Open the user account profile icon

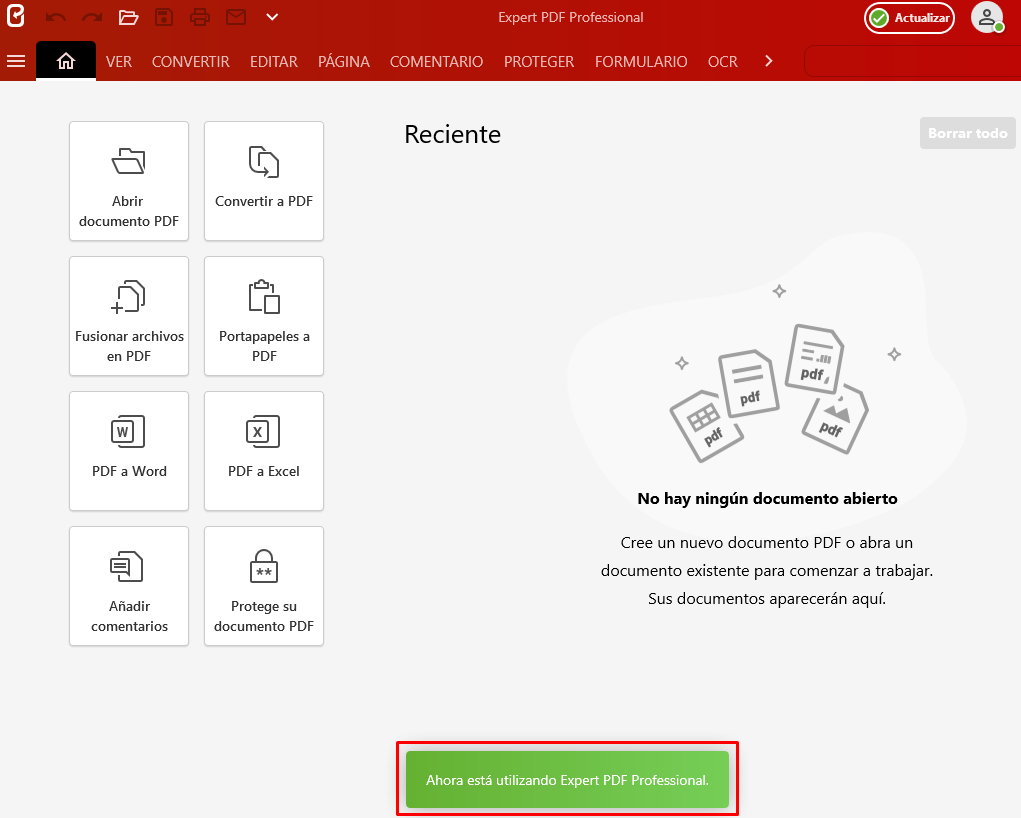(x=987, y=18)
